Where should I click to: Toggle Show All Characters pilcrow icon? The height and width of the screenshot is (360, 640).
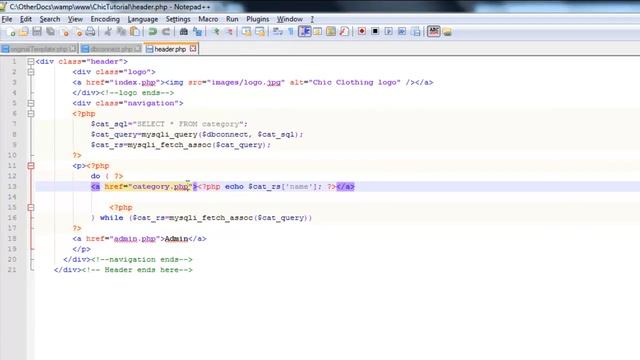[291, 32]
